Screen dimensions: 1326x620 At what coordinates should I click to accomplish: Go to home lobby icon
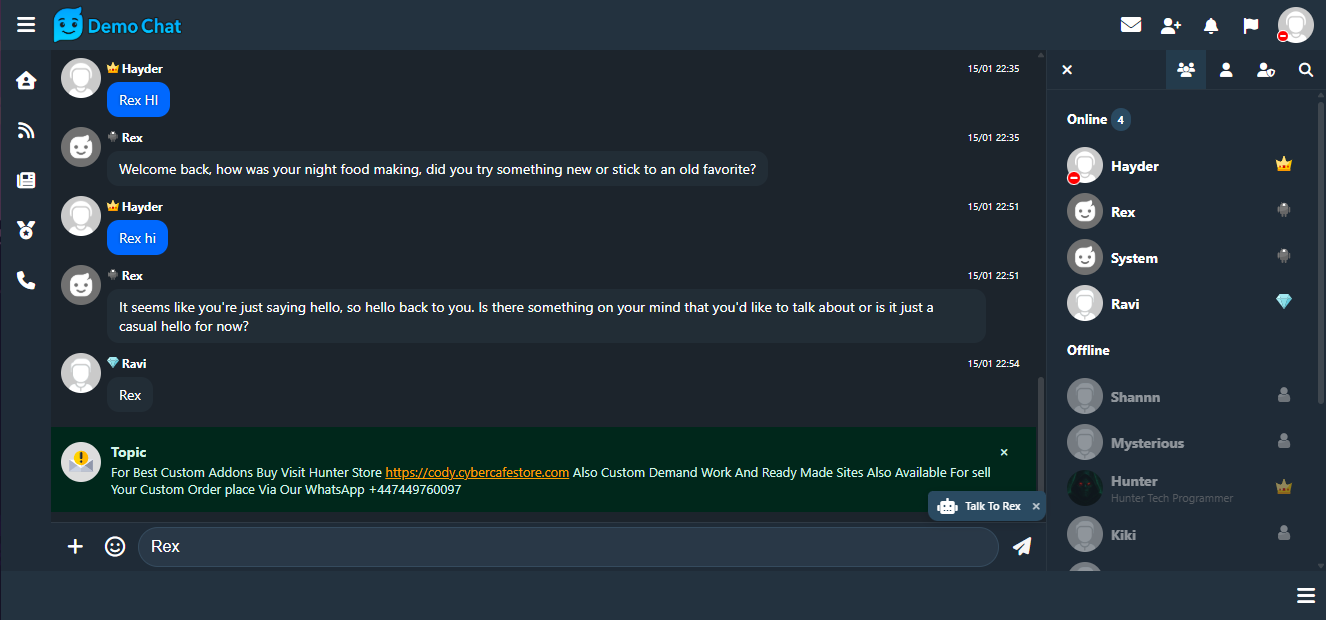[x=26, y=80]
